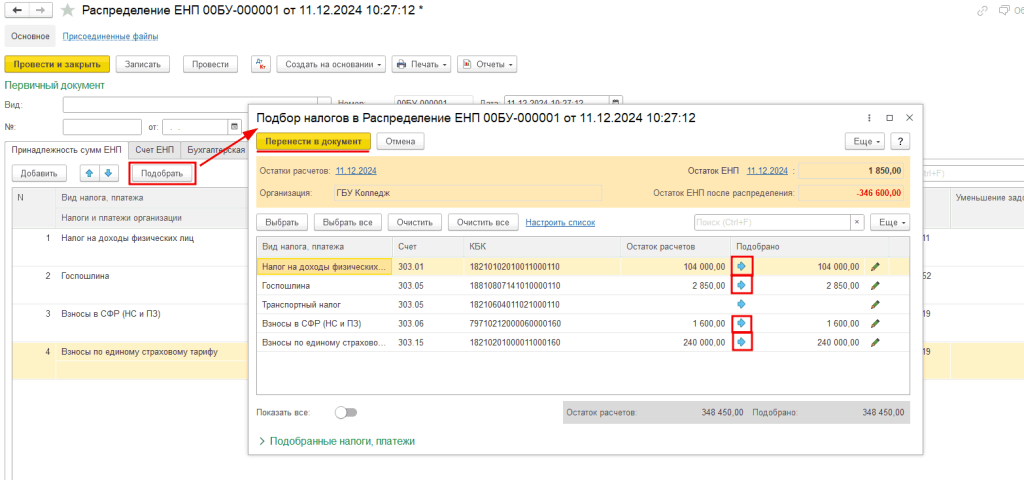This screenshot has height=480, width=1024.
Task: Move row up with blue up arrow
Action: [x=89, y=173]
